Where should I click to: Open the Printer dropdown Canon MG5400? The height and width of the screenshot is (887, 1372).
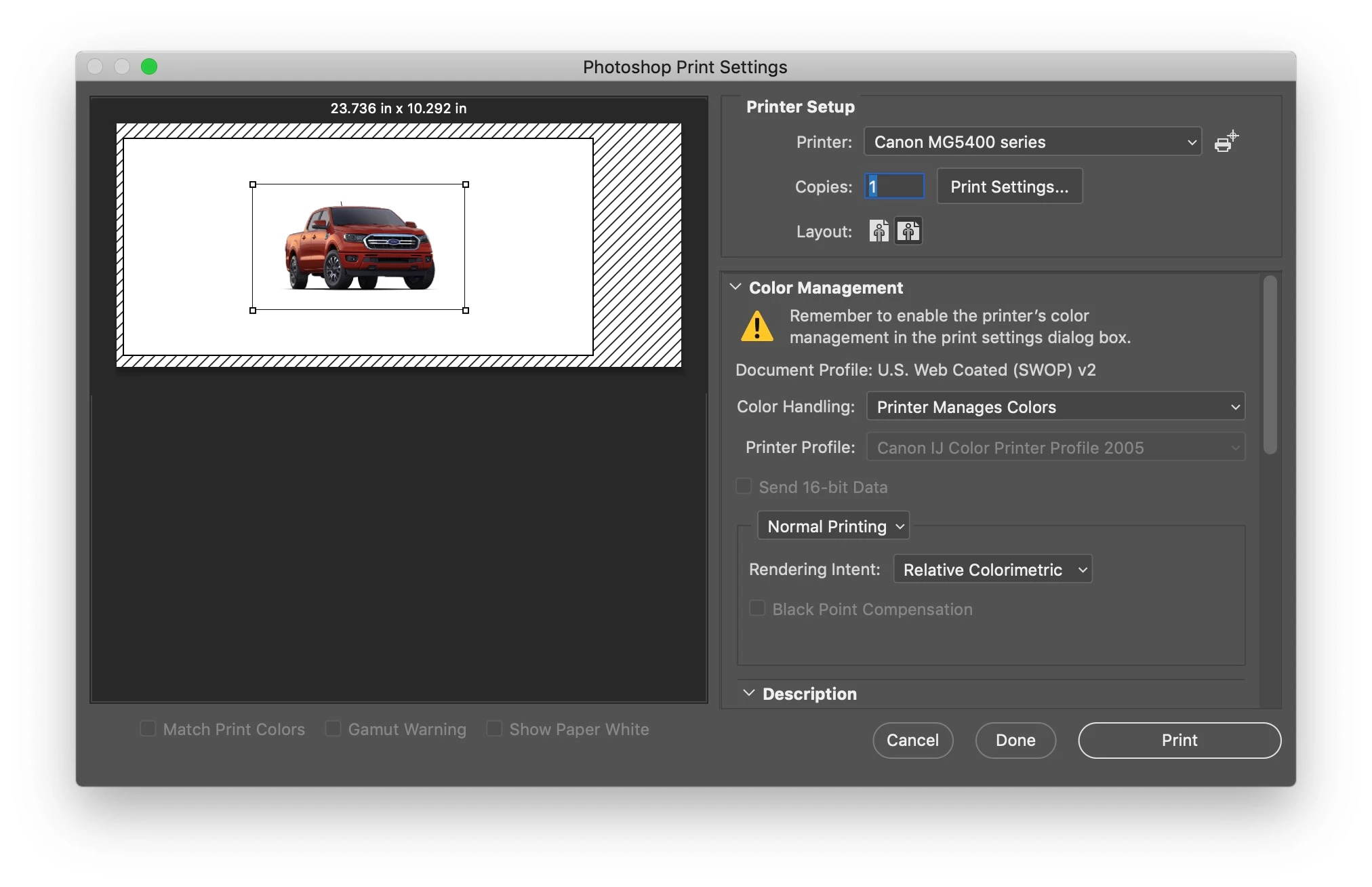tap(1032, 142)
